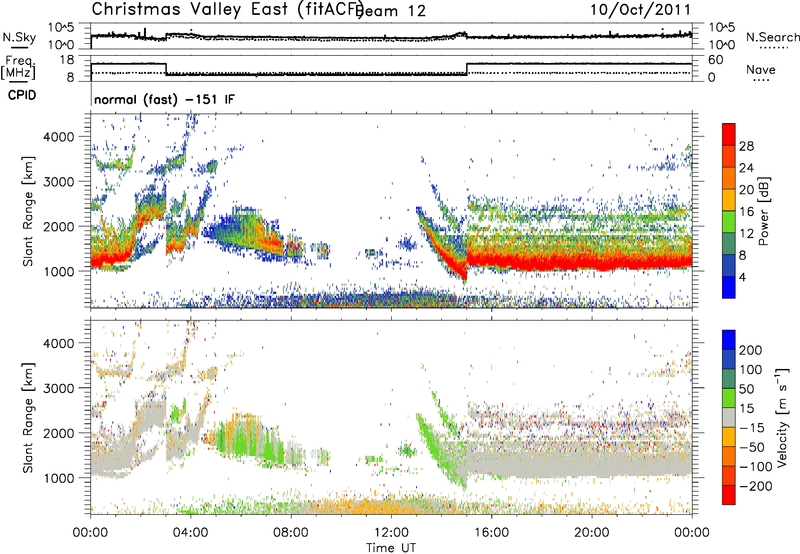800x554 pixels.
Task: Click the solid line sample under N.Sky
Action: (19, 47)
